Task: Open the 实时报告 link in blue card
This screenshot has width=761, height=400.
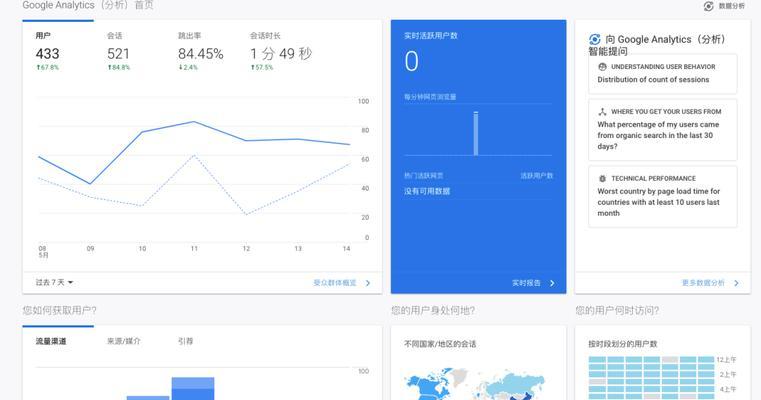Action: coord(526,283)
